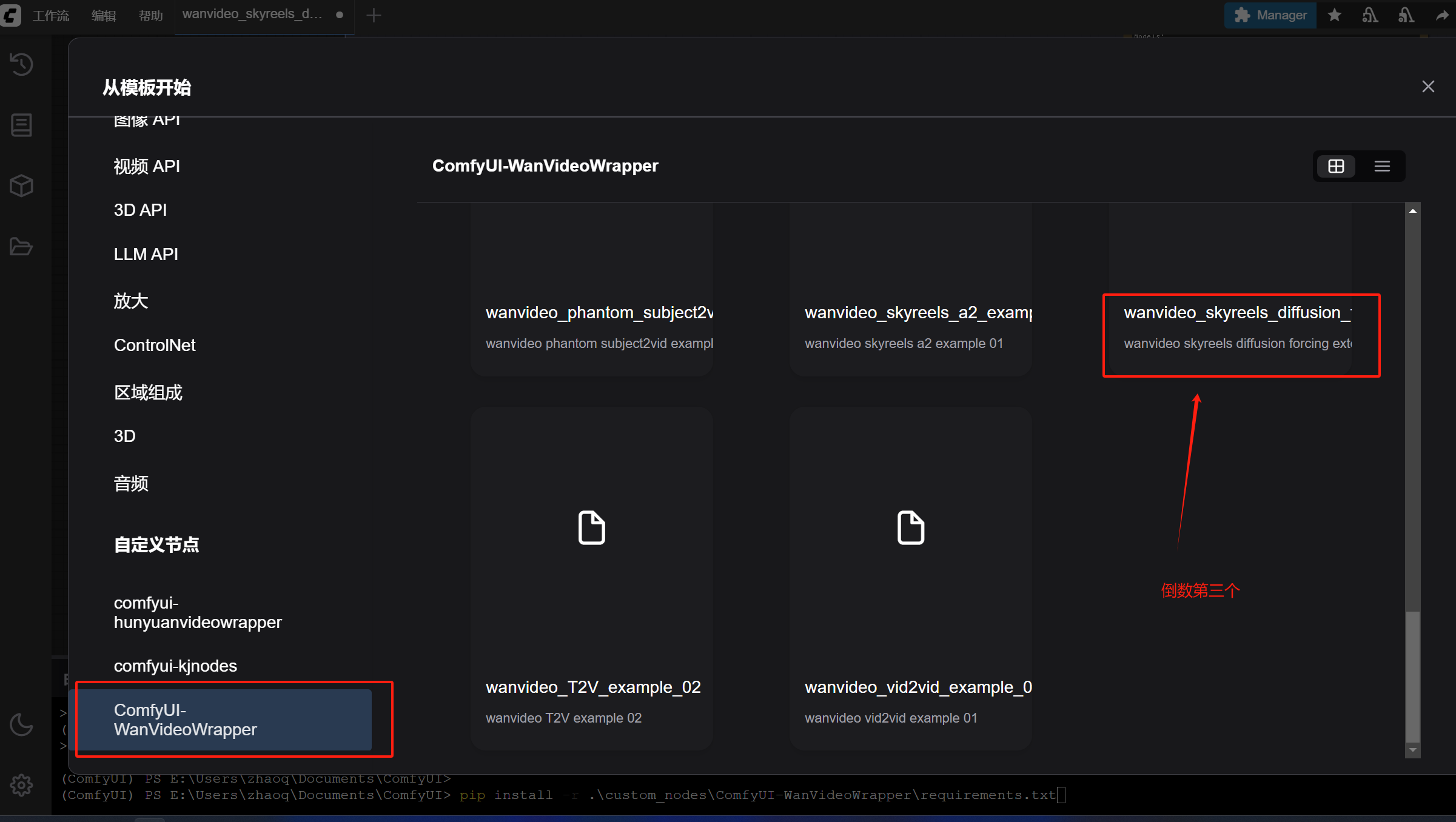
Task: Add a new workflow tab
Action: click(374, 15)
